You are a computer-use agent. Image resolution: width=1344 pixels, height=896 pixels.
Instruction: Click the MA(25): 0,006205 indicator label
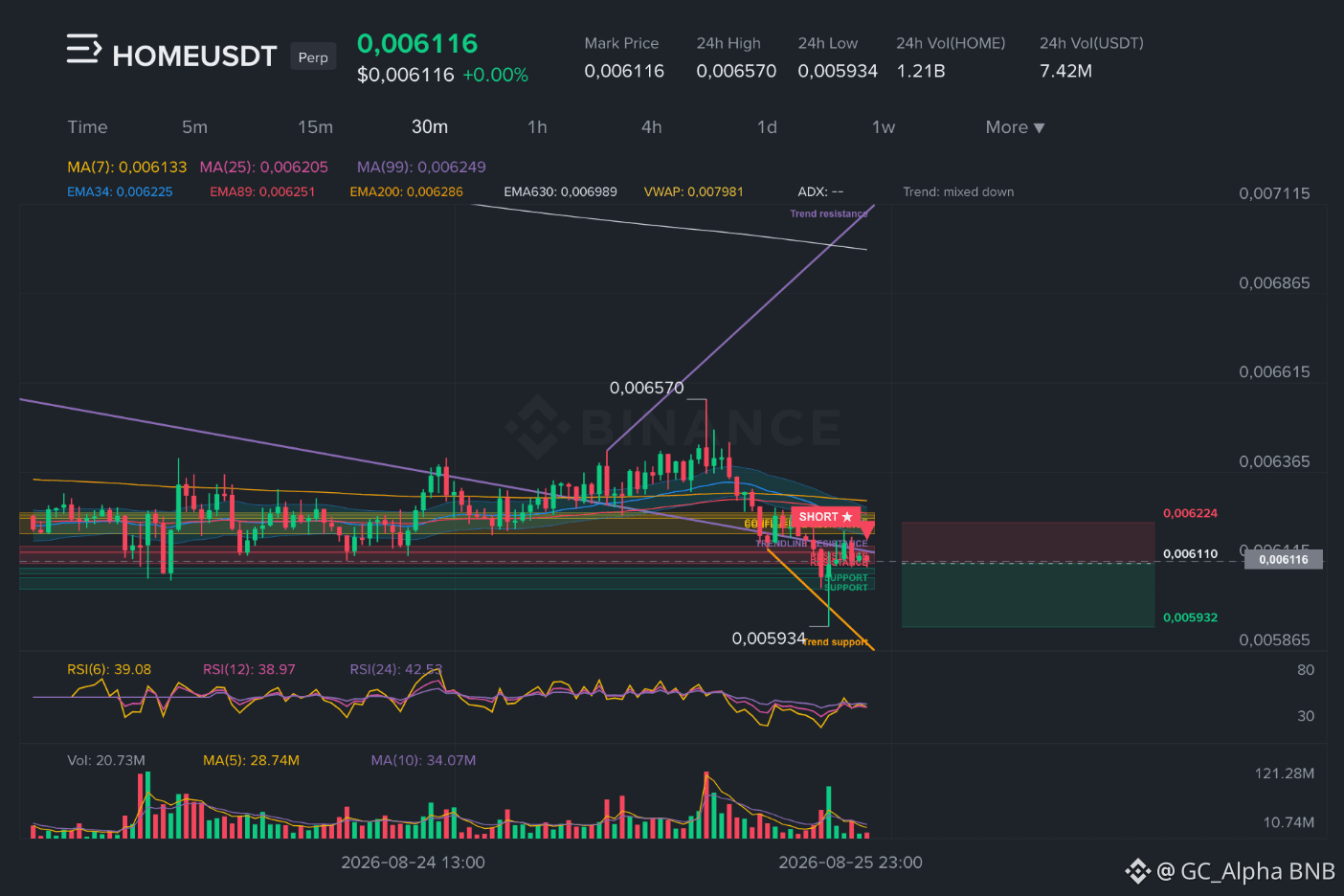click(263, 167)
